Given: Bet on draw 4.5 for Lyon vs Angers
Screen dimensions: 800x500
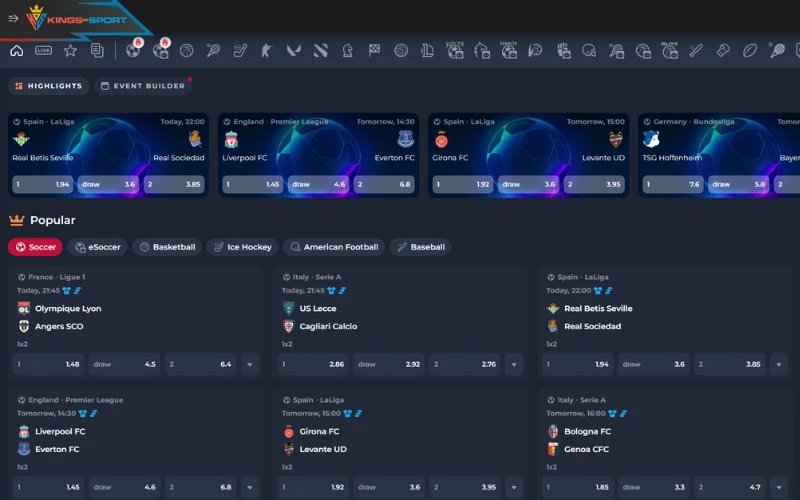Looking at the screenshot, I should [x=124, y=364].
